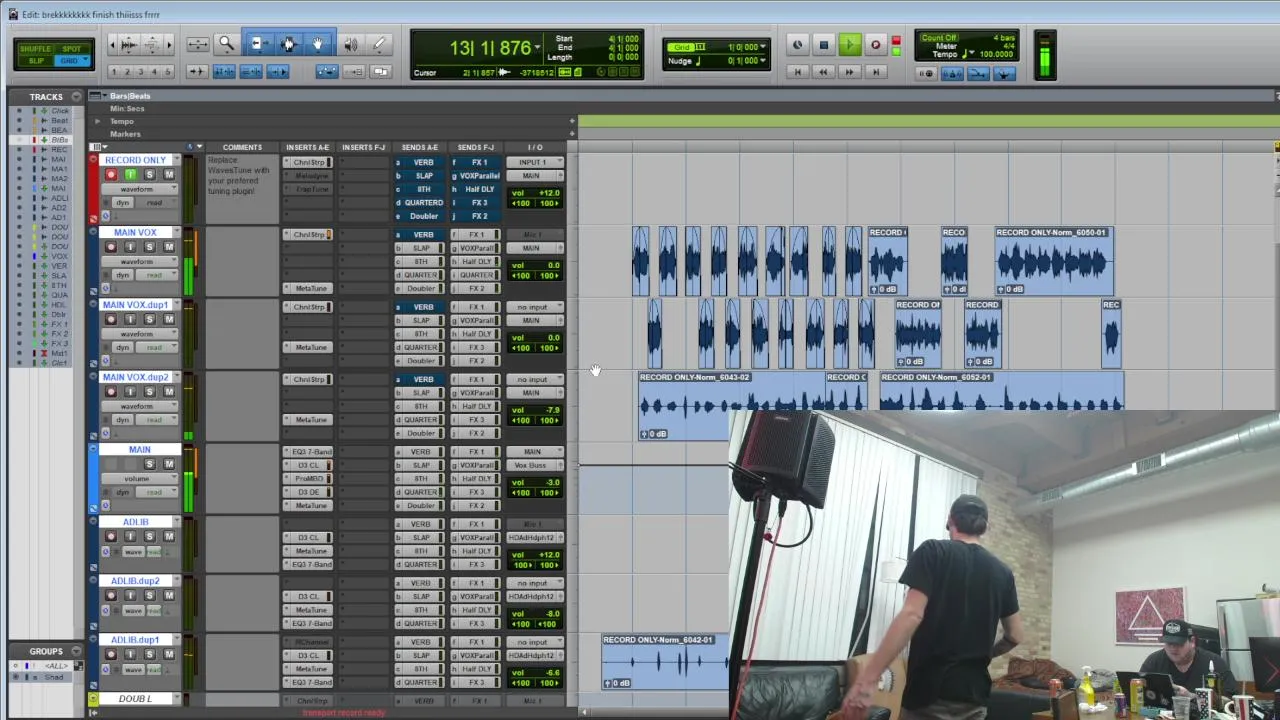Viewport: 1280px width, 720px height.
Task: Open the Tracks list popup menu
Action: click(76, 97)
